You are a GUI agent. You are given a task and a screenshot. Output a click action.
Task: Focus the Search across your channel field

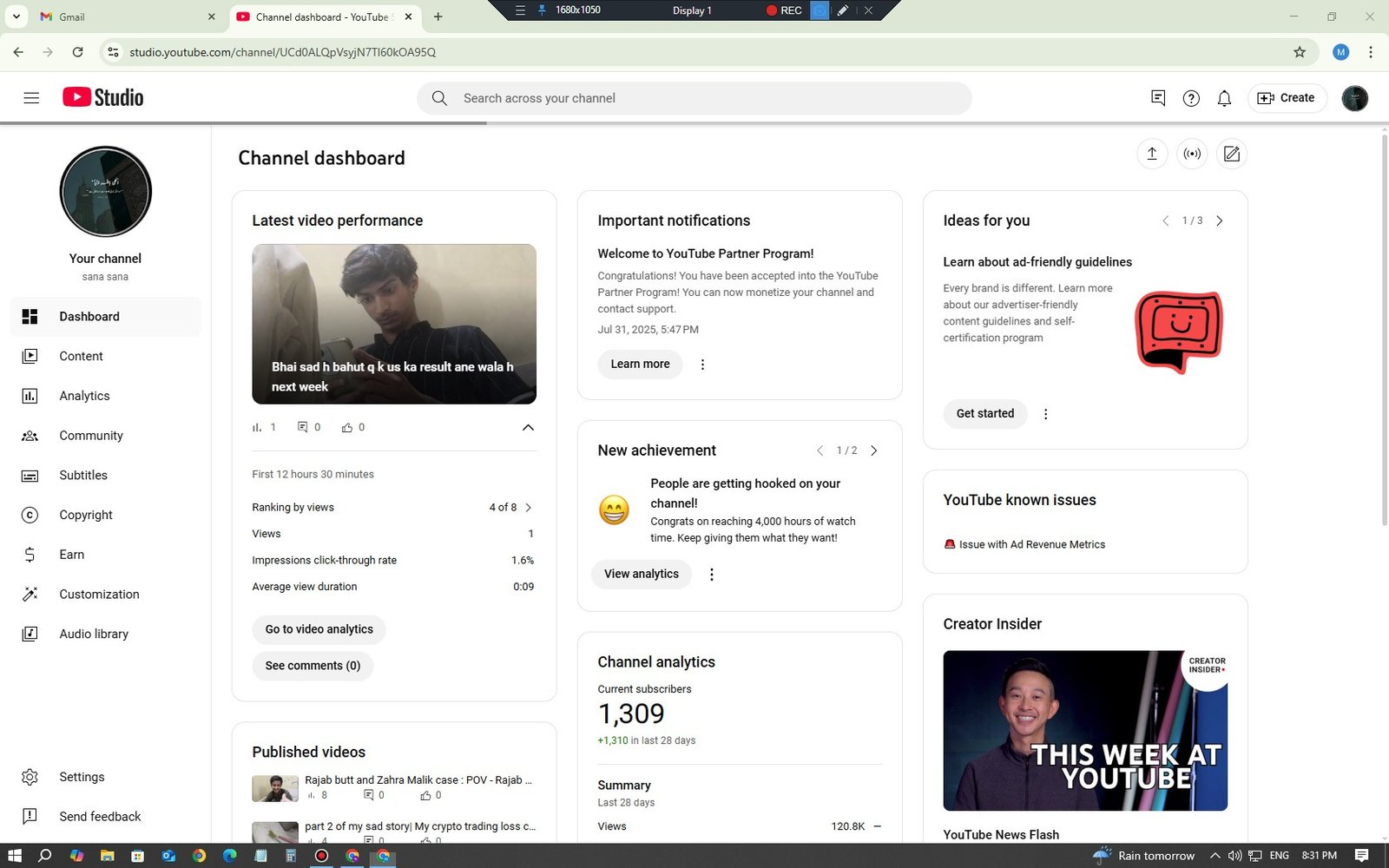point(694,98)
